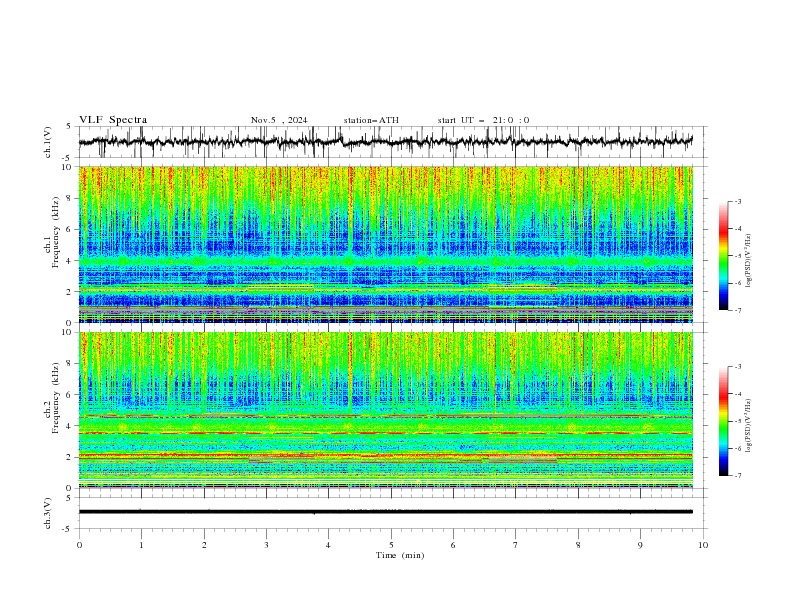This screenshot has width=792, height=612.
Task: Click time axis tick label "1"
Action: [x=141, y=545]
